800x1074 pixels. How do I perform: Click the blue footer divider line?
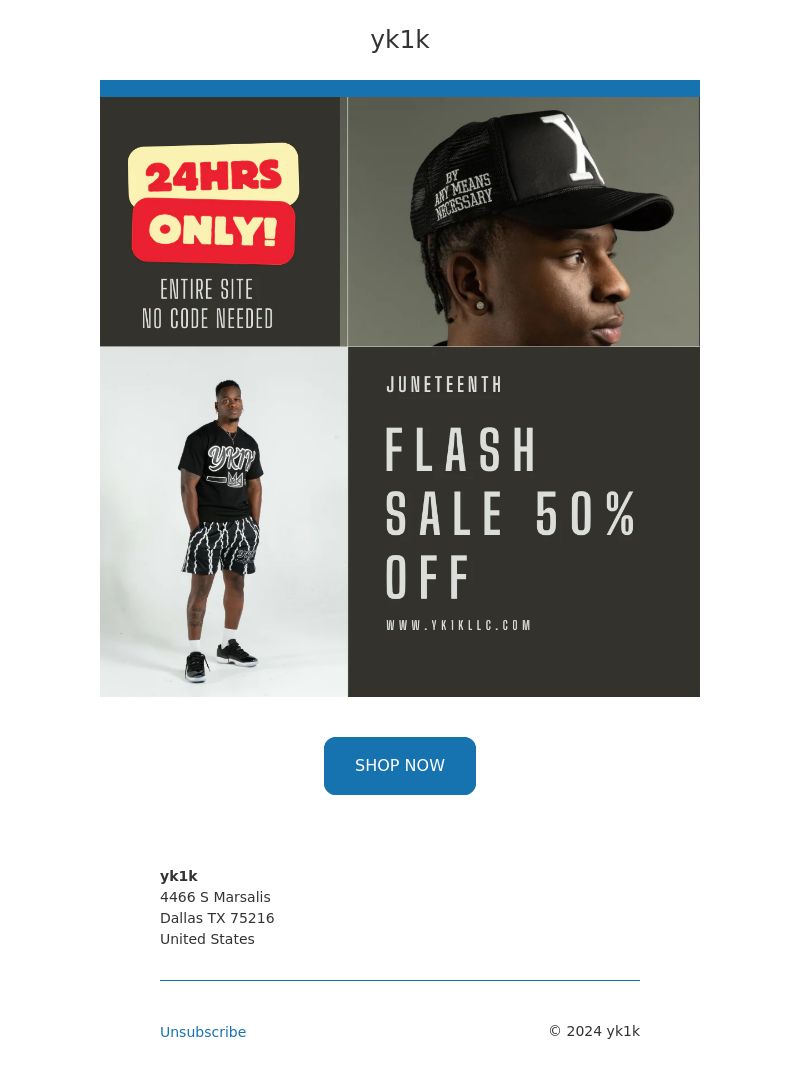click(x=400, y=981)
